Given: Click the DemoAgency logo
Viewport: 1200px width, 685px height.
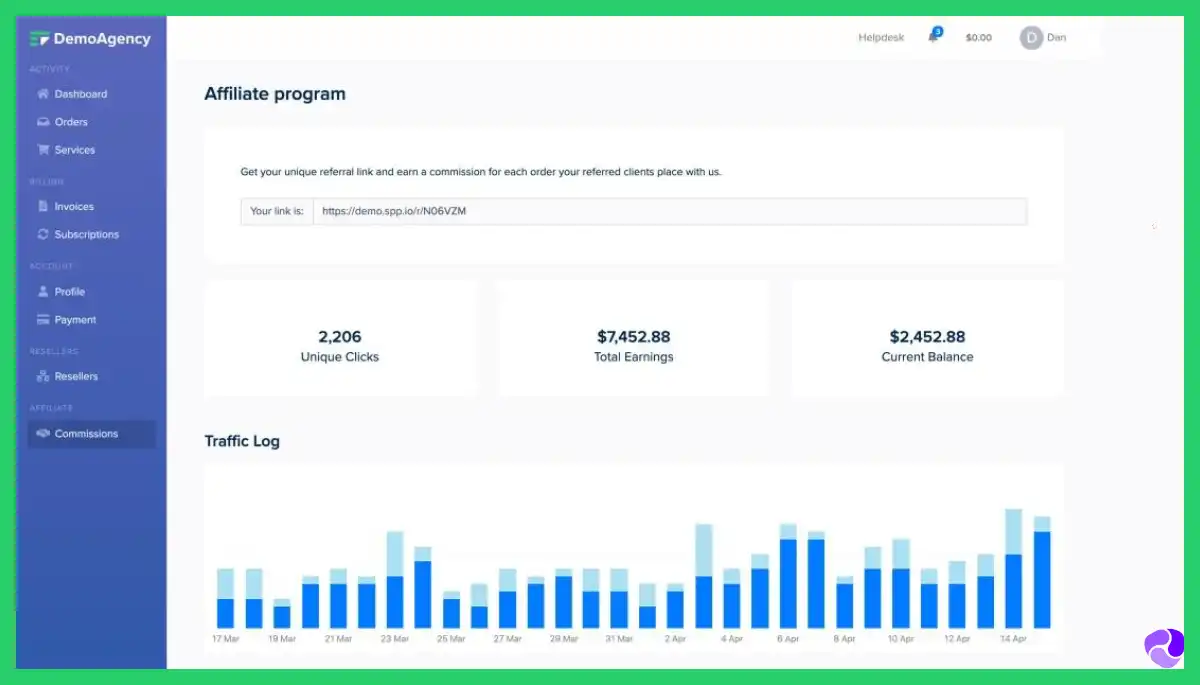Looking at the screenshot, I should tap(90, 38).
